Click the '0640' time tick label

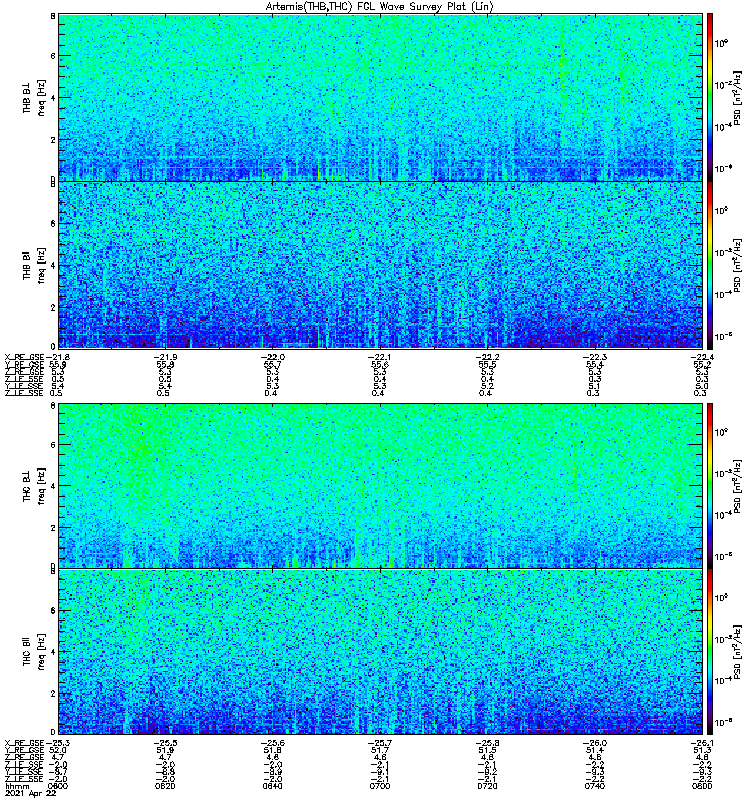click(x=272, y=786)
